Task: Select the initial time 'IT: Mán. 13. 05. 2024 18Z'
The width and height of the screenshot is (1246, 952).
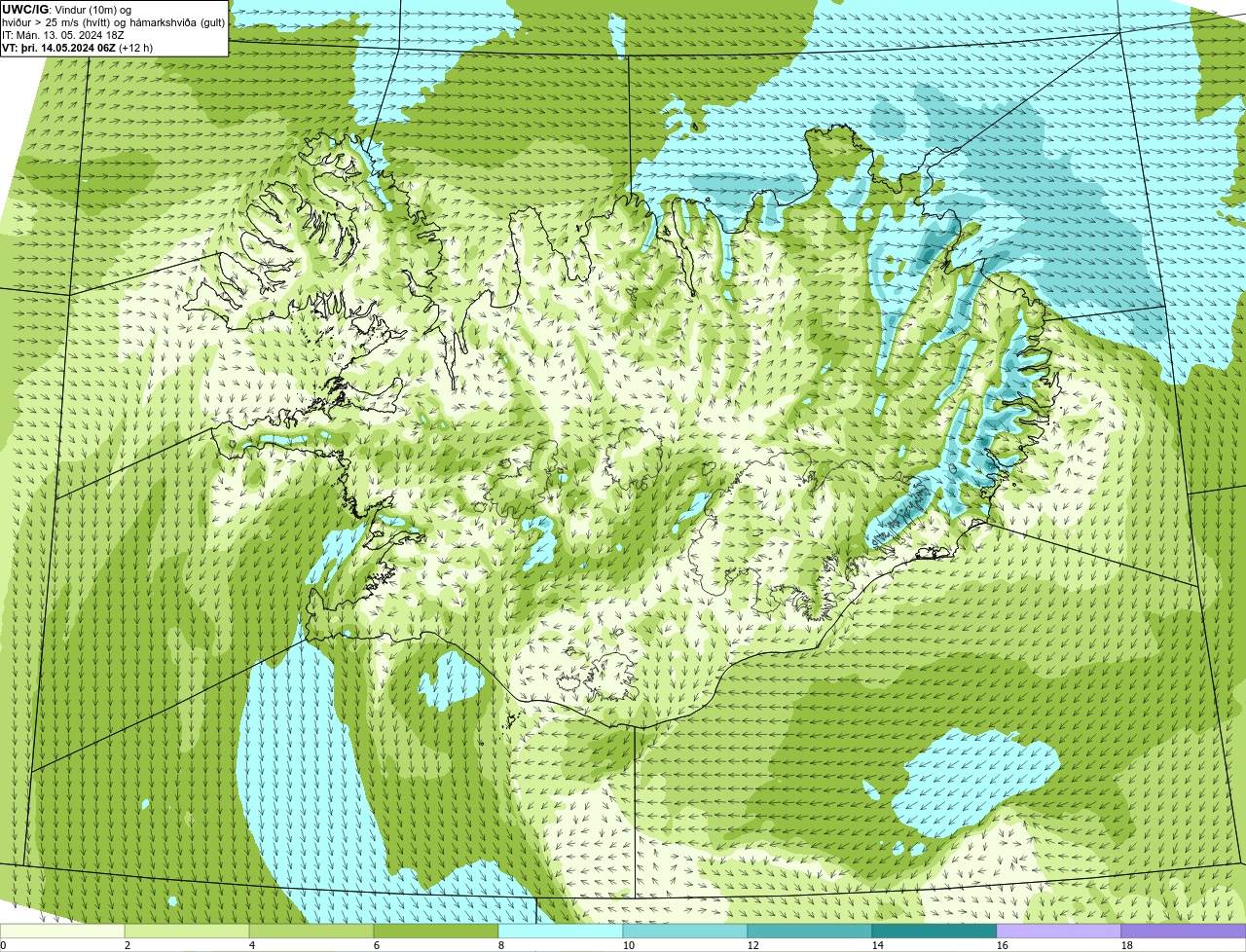Action: [62, 35]
